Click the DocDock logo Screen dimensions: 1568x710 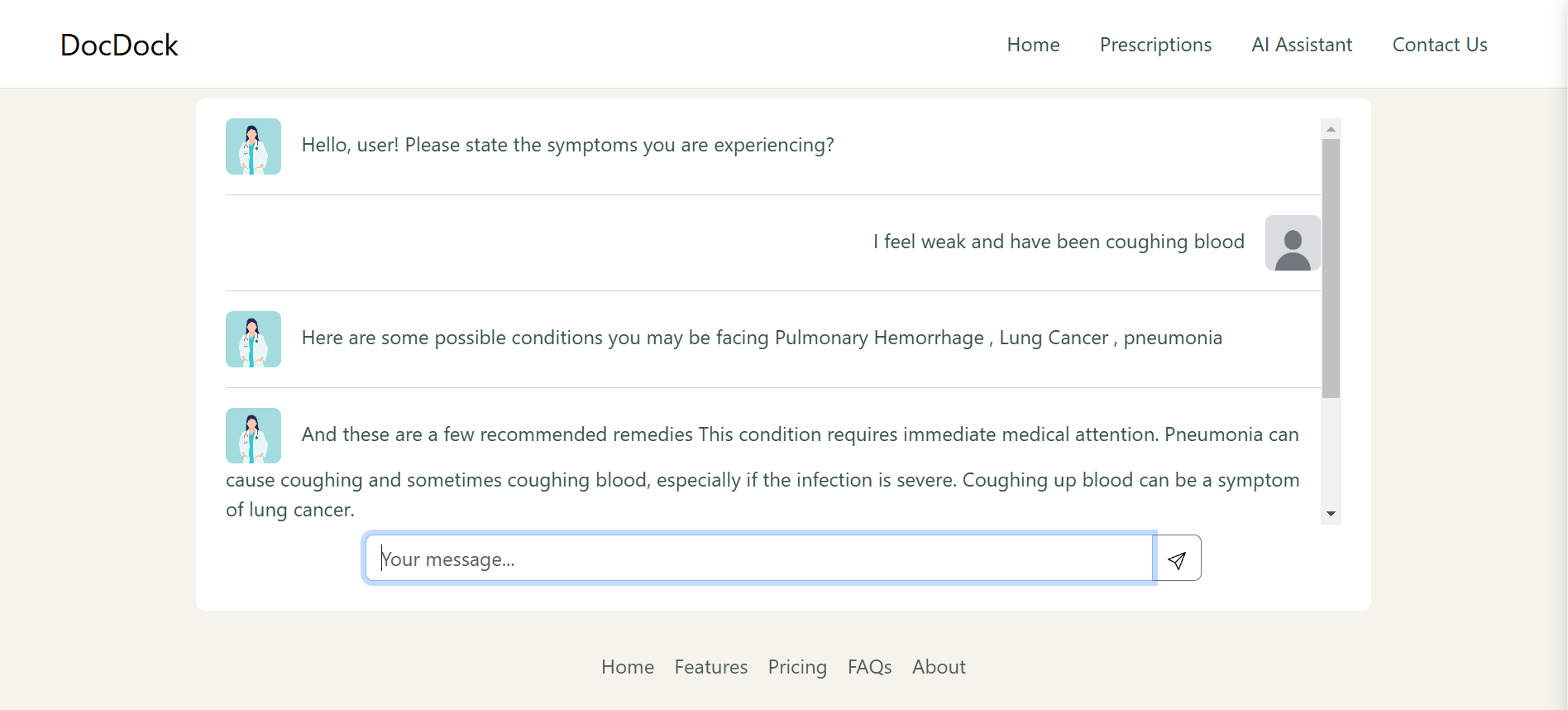pyautogui.click(x=119, y=45)
